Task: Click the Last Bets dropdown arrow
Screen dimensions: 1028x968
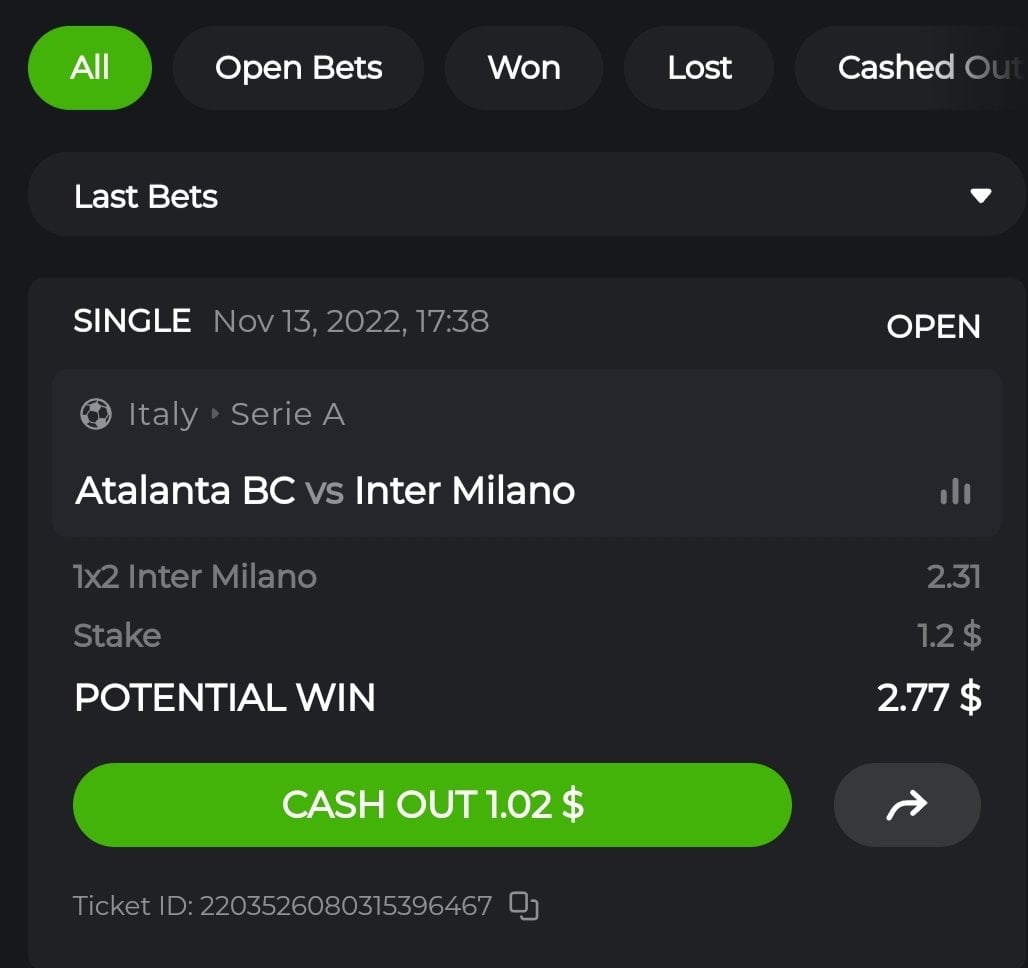Action: pyautogui.click(x=980, y=195)
